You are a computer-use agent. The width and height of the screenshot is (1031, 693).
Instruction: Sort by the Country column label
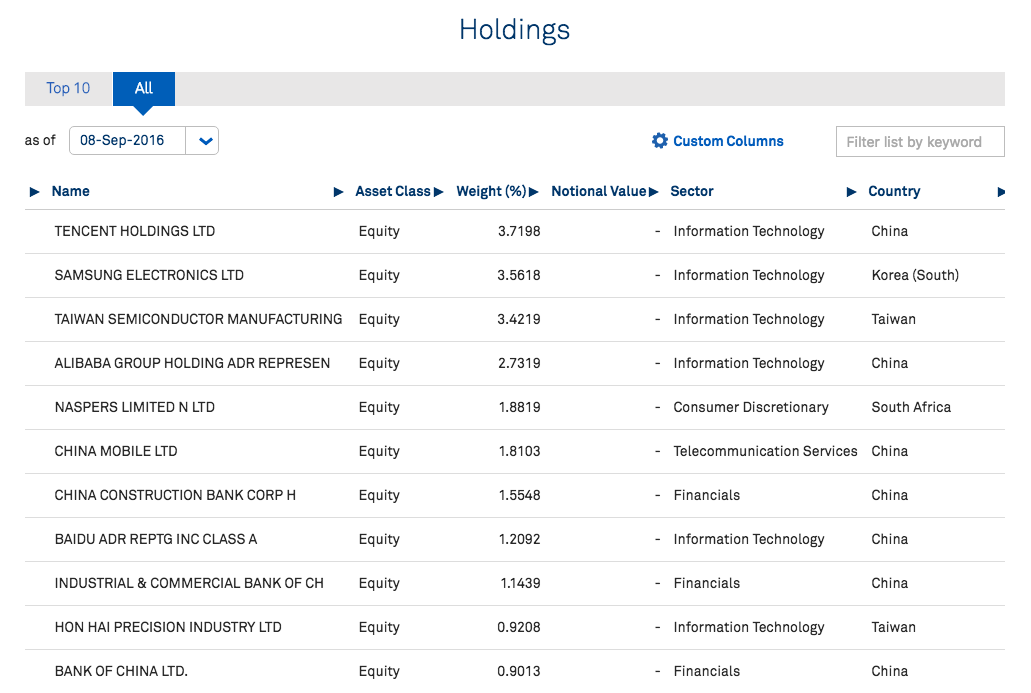click(x=894, y=191)
